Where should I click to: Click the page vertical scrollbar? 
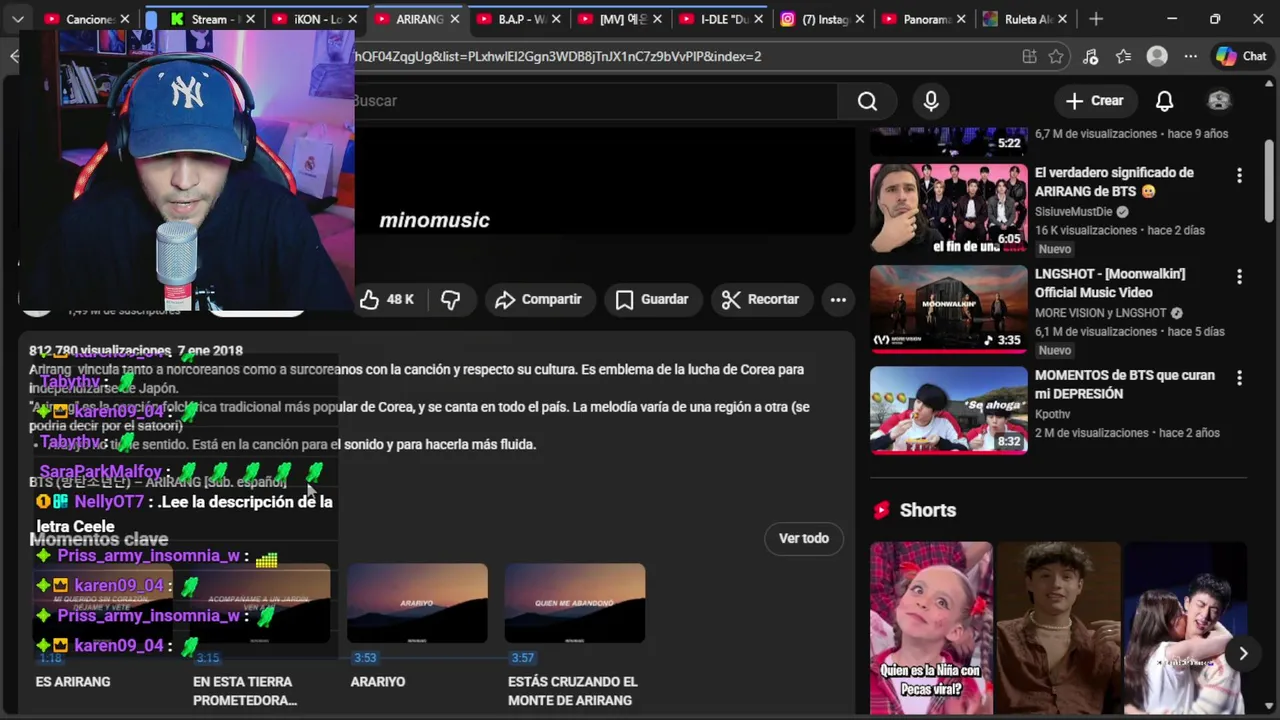pyautogui.click(x=1270, y=180)
